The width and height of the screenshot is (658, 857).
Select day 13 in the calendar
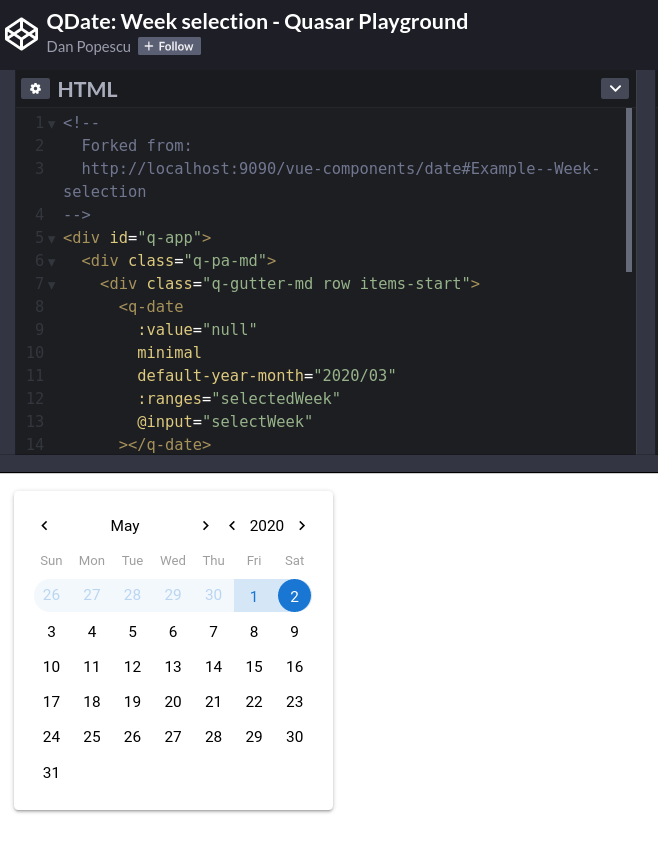tap(173, 667)
